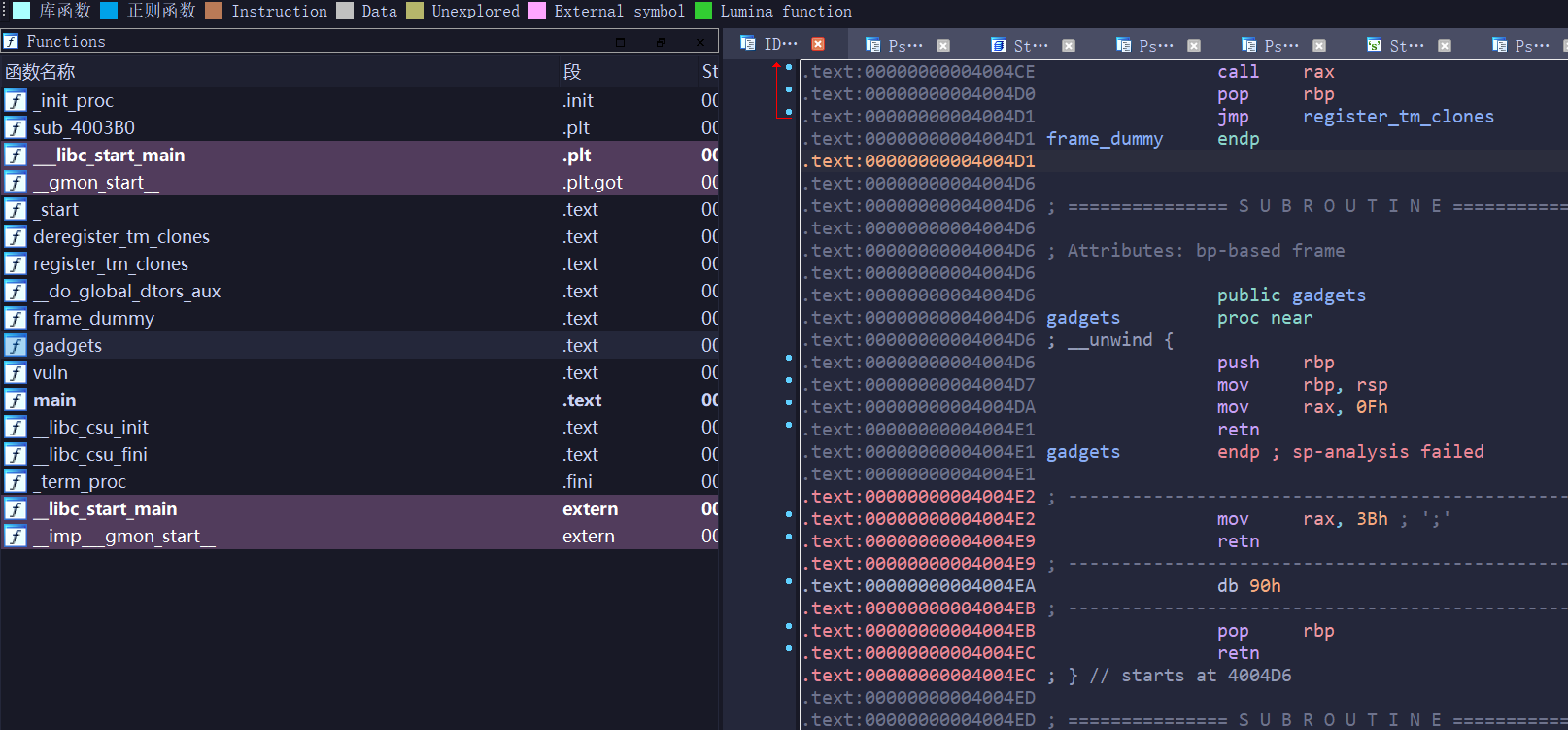Click the highlighted address .text:00000000004004D1
This screenshot has height=730, width=1568.
pos(920,161)
